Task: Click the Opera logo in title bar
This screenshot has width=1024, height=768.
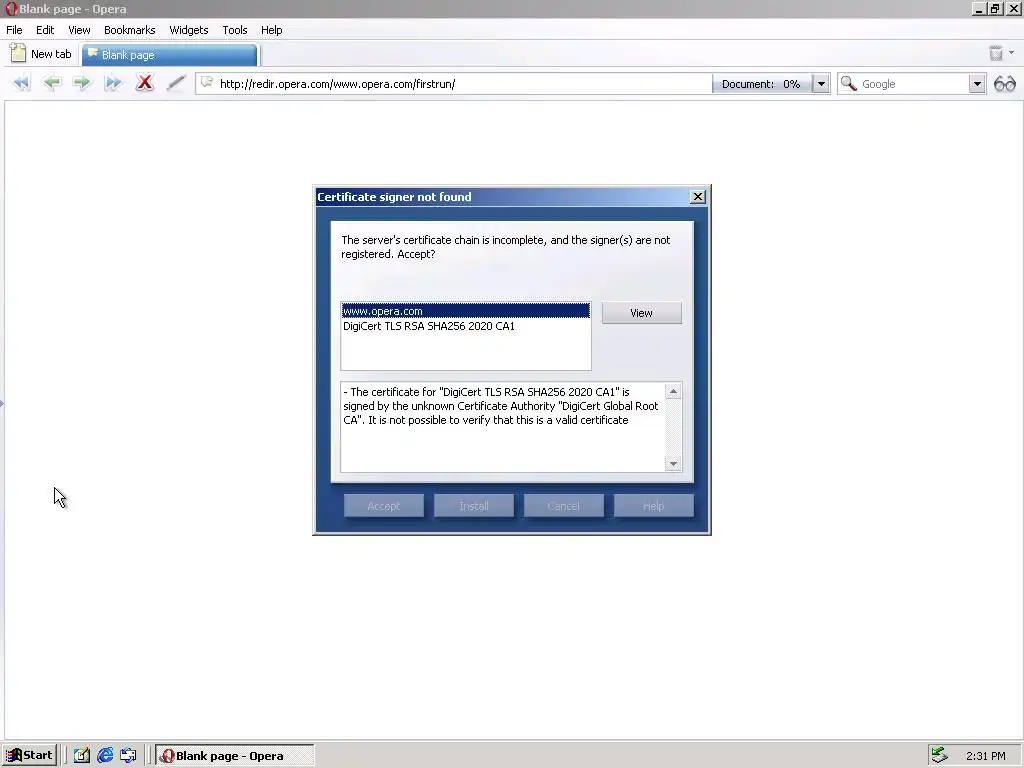Action: pos(11,8)
